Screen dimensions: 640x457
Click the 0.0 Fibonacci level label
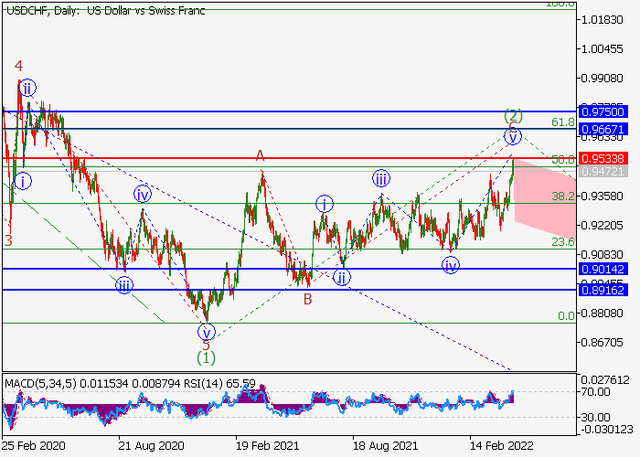566,316
